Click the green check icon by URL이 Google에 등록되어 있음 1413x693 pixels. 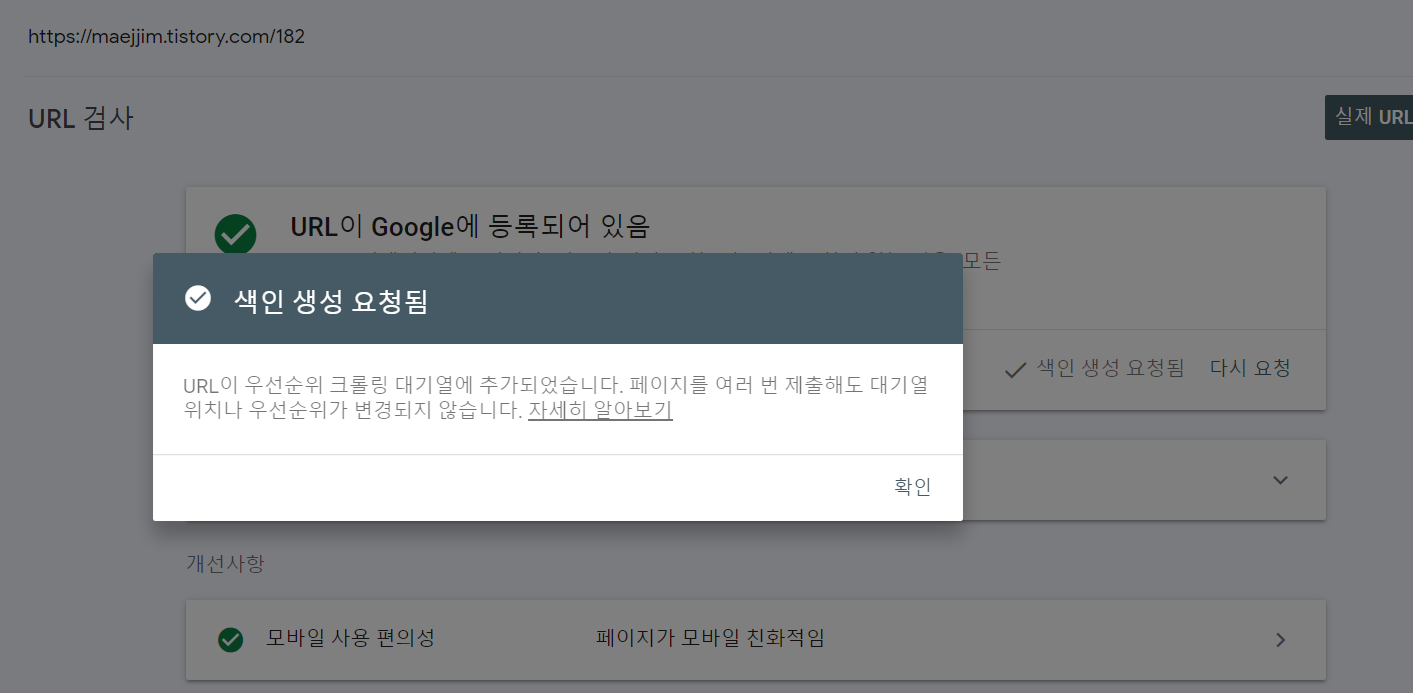pyautogui.click(x=235, y=235)
